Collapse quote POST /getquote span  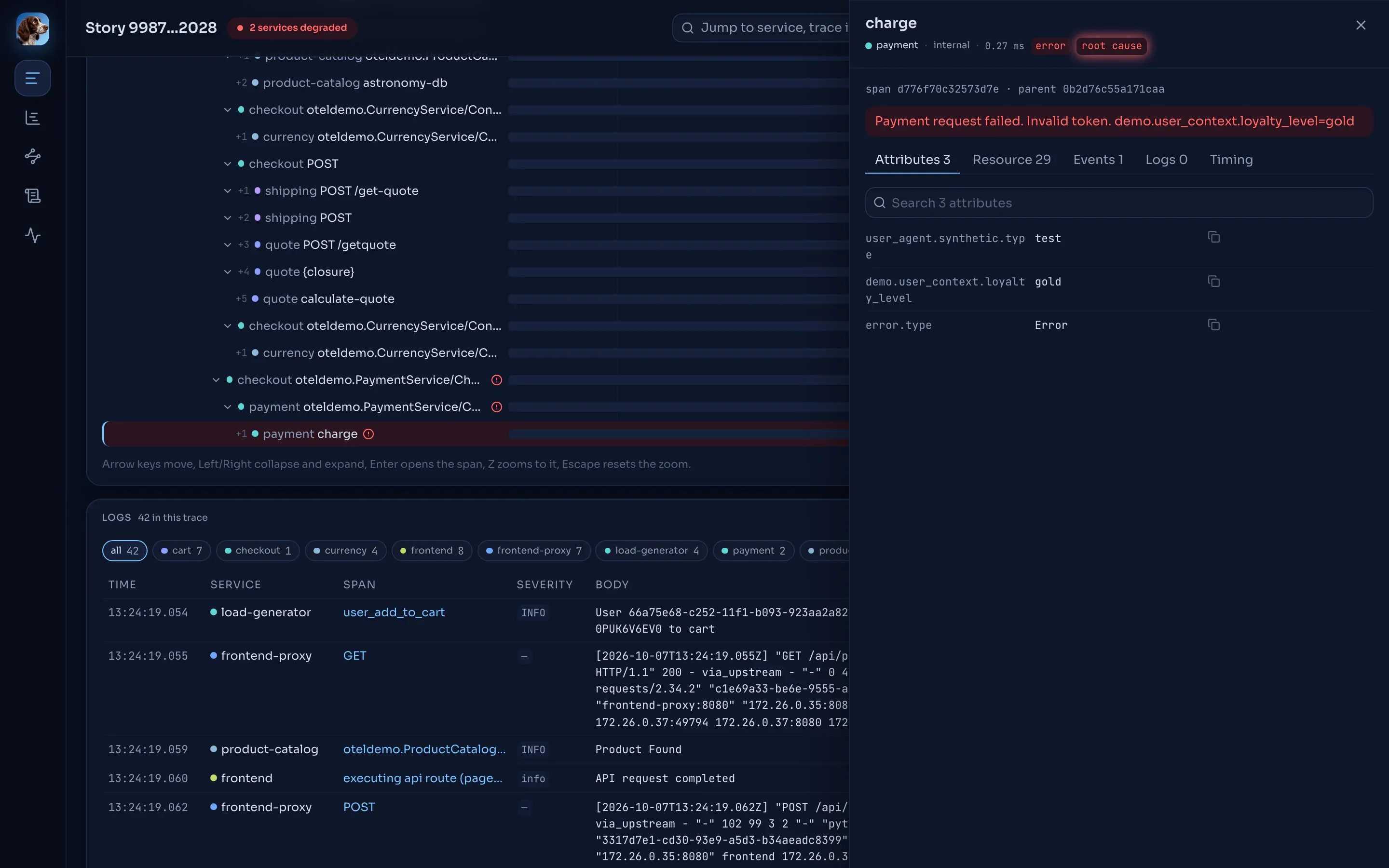(227, 245)
